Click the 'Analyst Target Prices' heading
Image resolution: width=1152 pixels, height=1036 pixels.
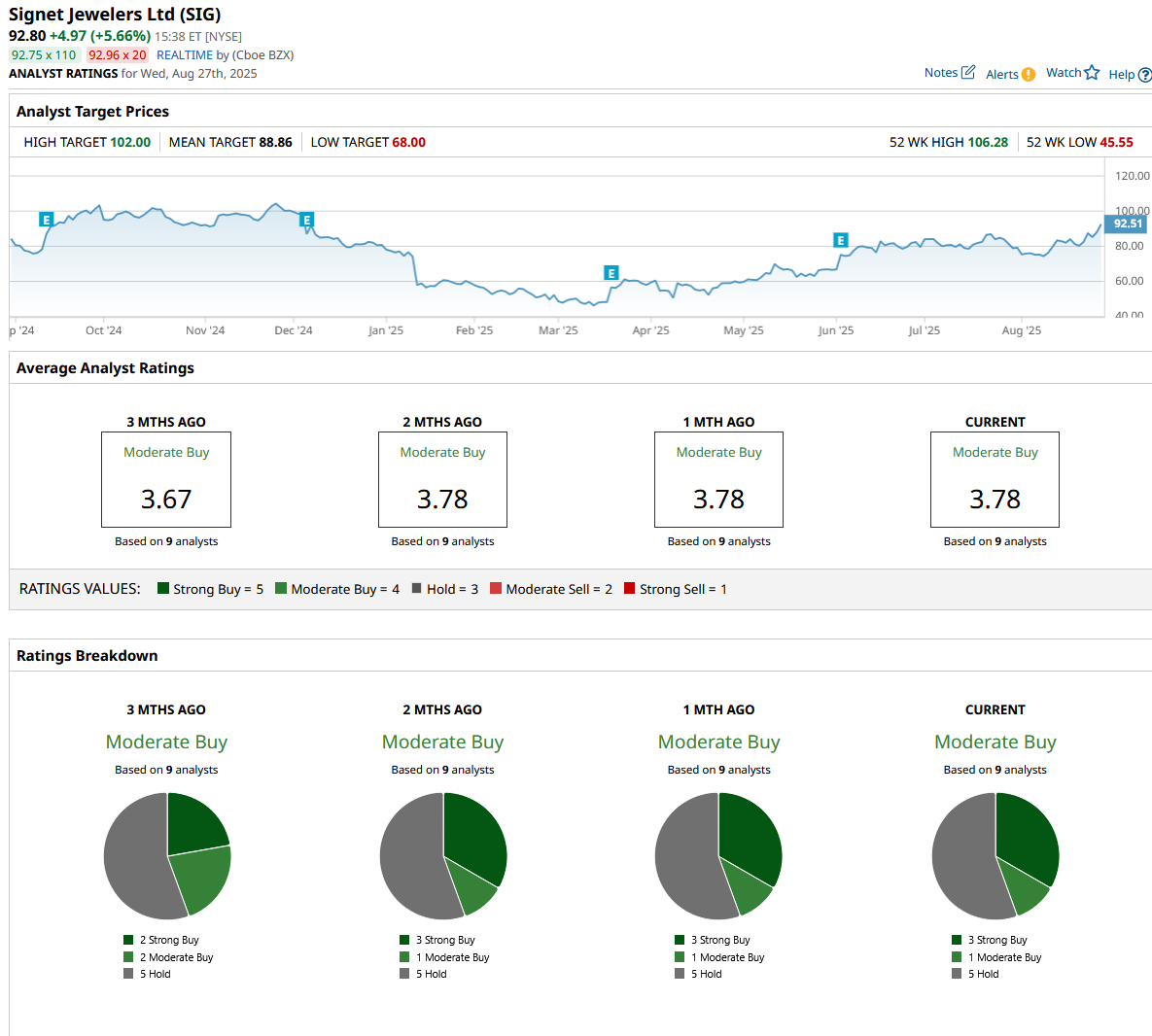[x=92, y=112]
